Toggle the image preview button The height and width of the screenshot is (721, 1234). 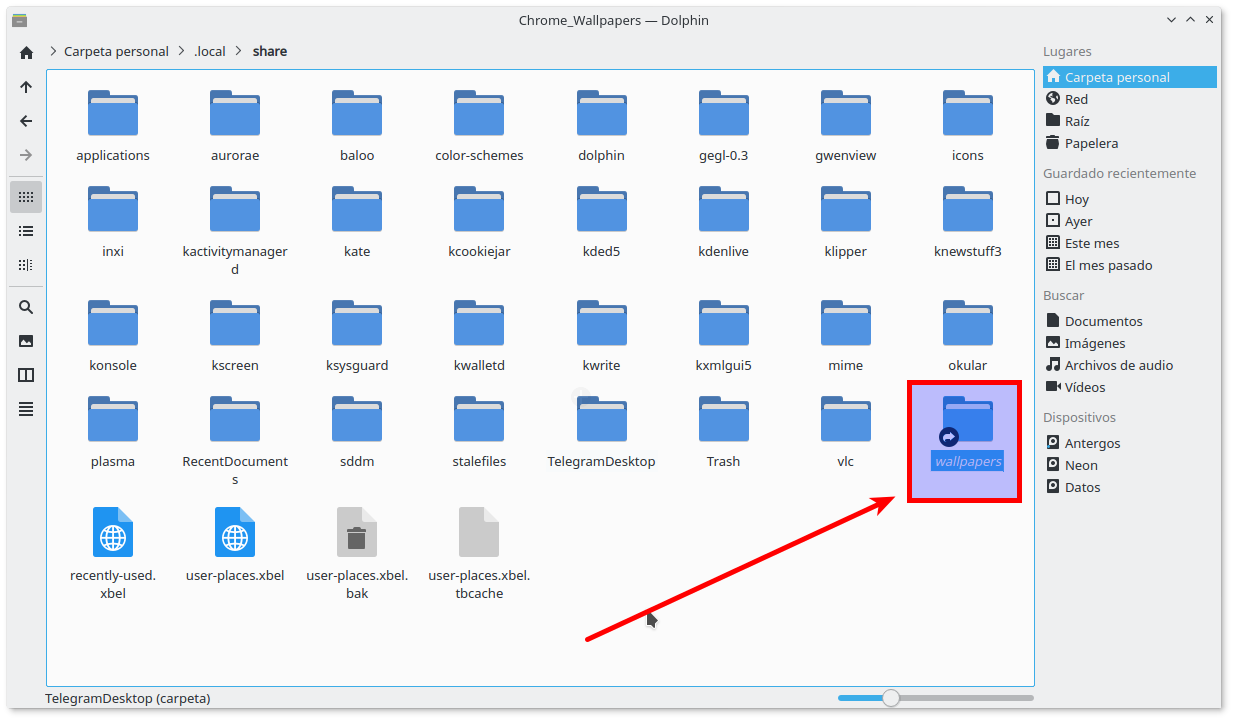pos(26,341)
